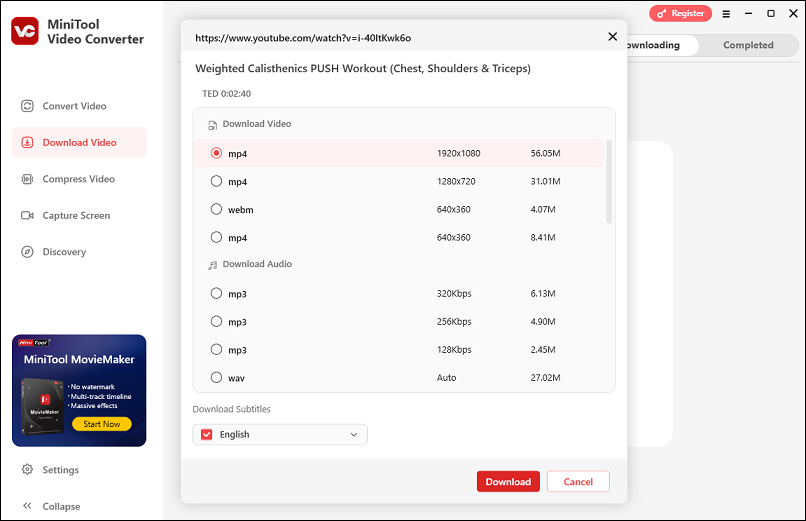
Task: Click the Discovery compass icon
Action: (27, 252)
